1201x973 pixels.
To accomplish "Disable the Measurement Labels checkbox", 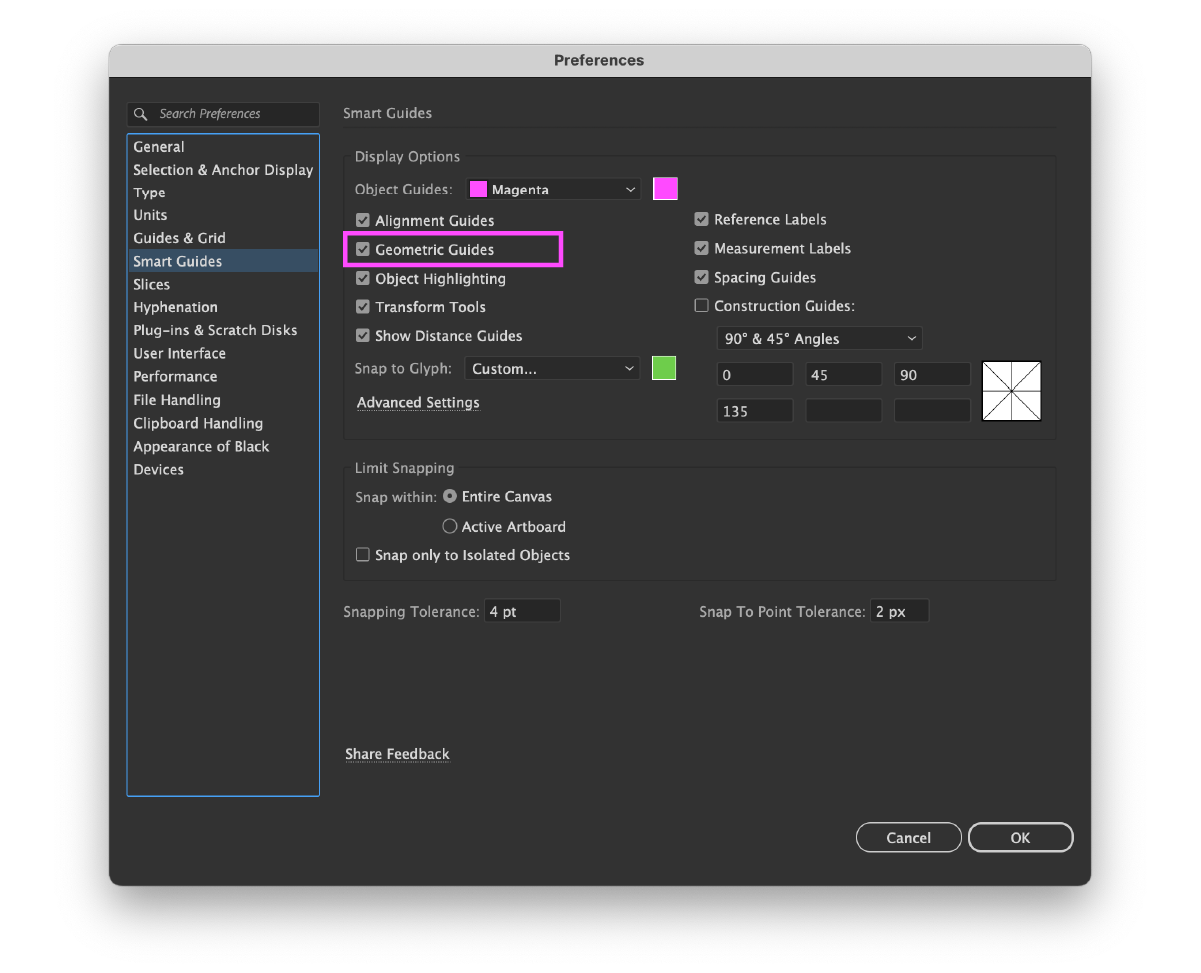I will [702, 248].
